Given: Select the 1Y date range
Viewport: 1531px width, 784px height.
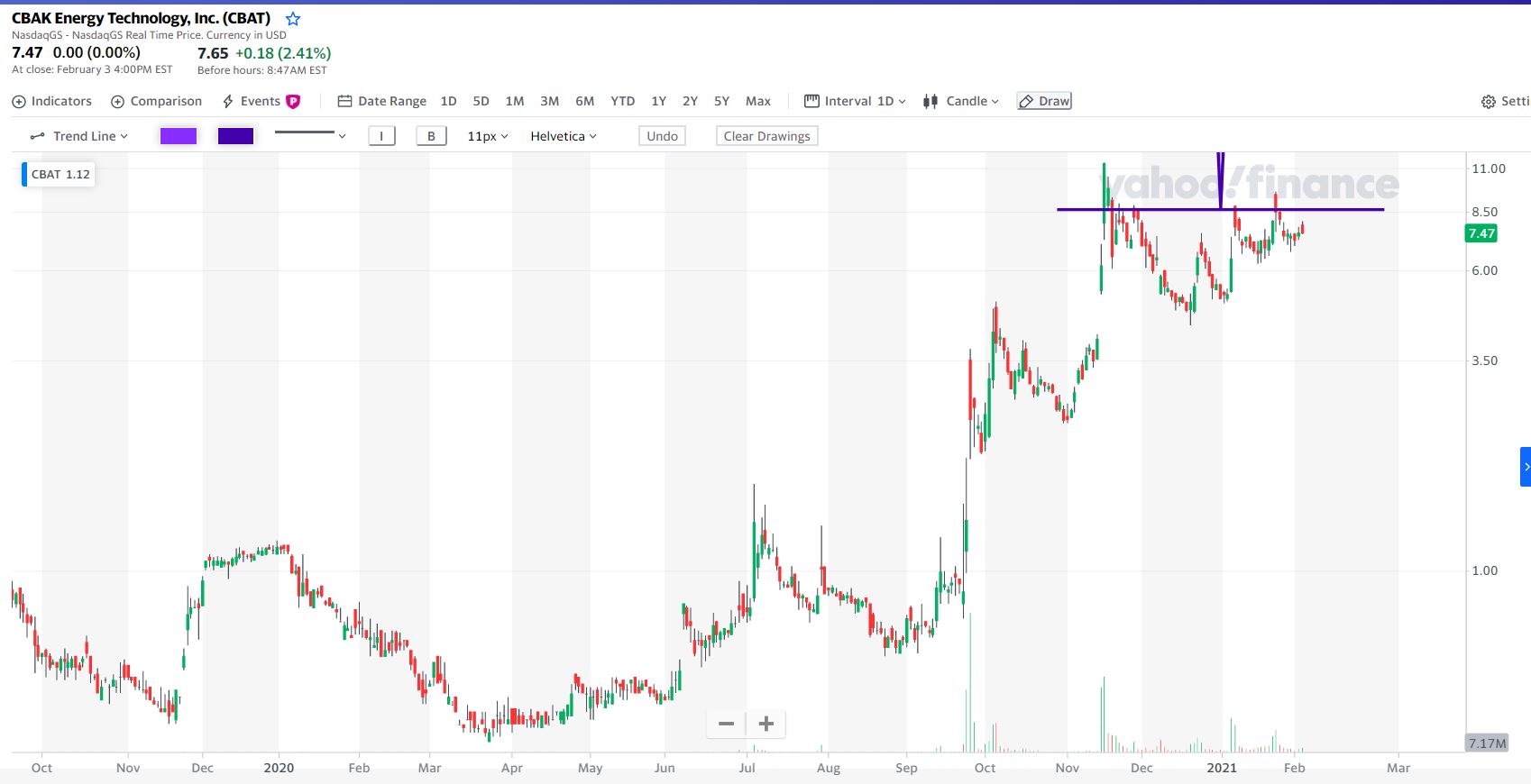Looking at the screenshot, I should coord(659,101).
